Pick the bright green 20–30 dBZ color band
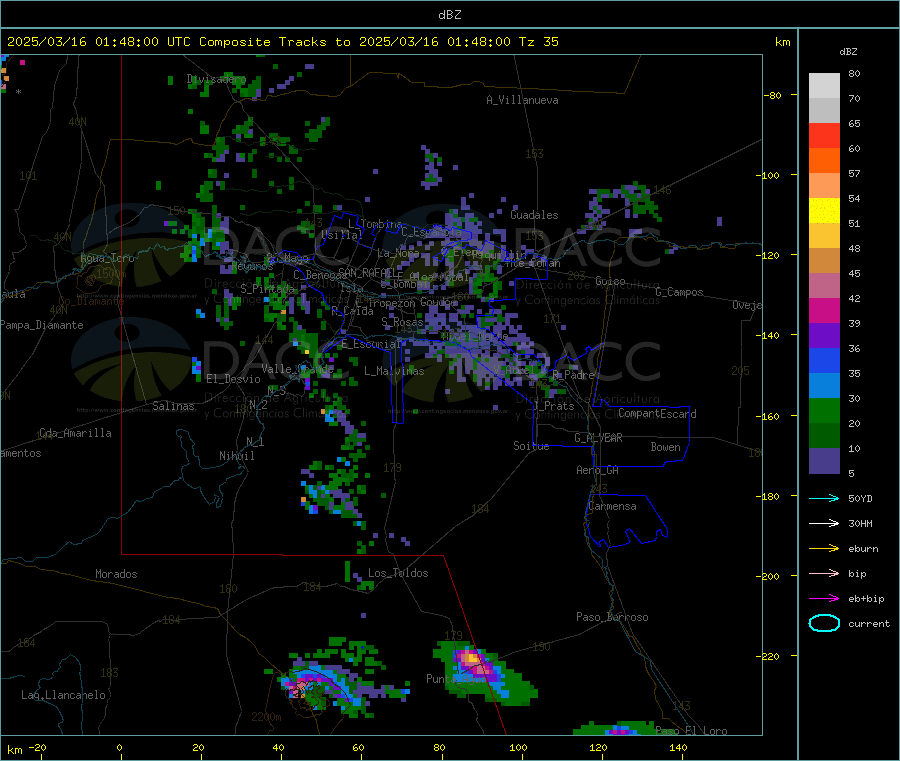 (x=824, y=411)
